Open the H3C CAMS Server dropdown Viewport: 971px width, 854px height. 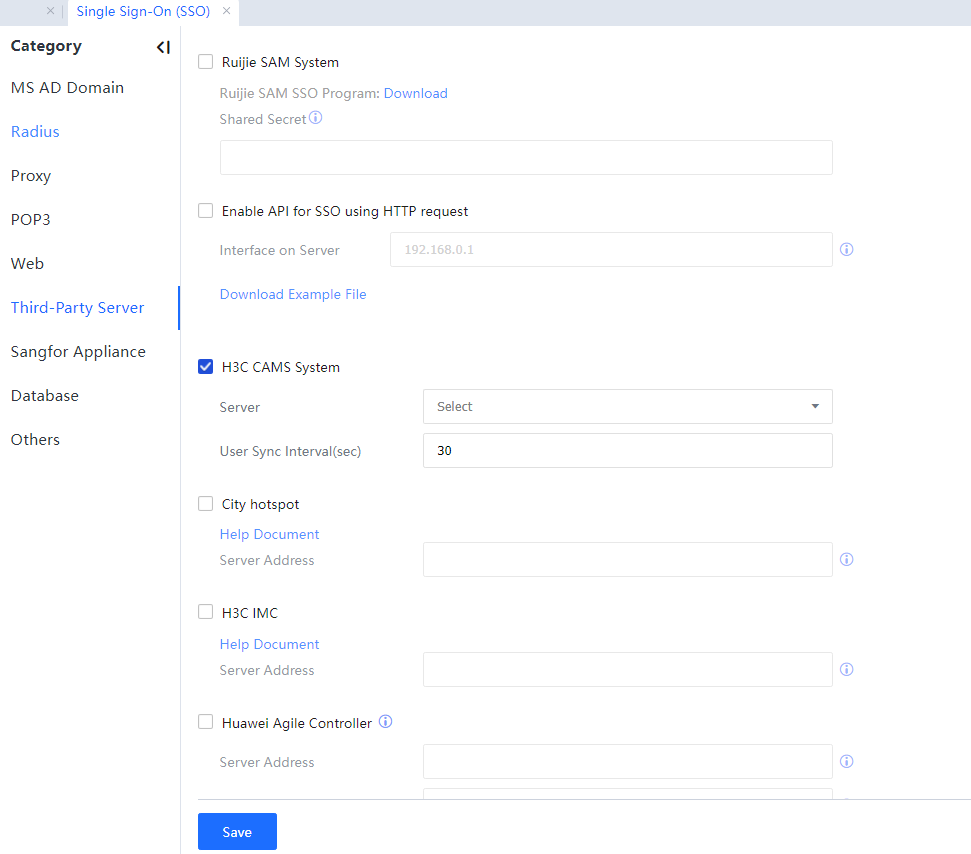click(627, 407)
